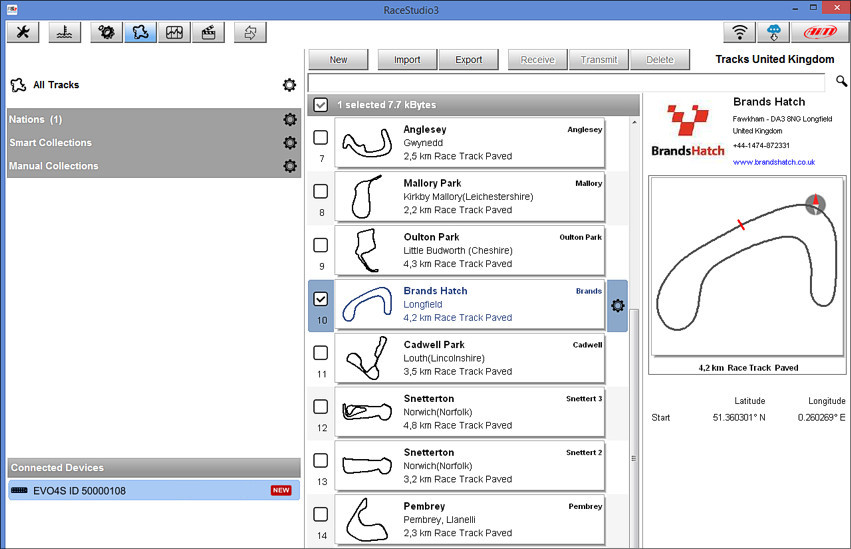Expand the Smart Collections section
This screenshot has height=549, width=851.
(x=154, y=143)
